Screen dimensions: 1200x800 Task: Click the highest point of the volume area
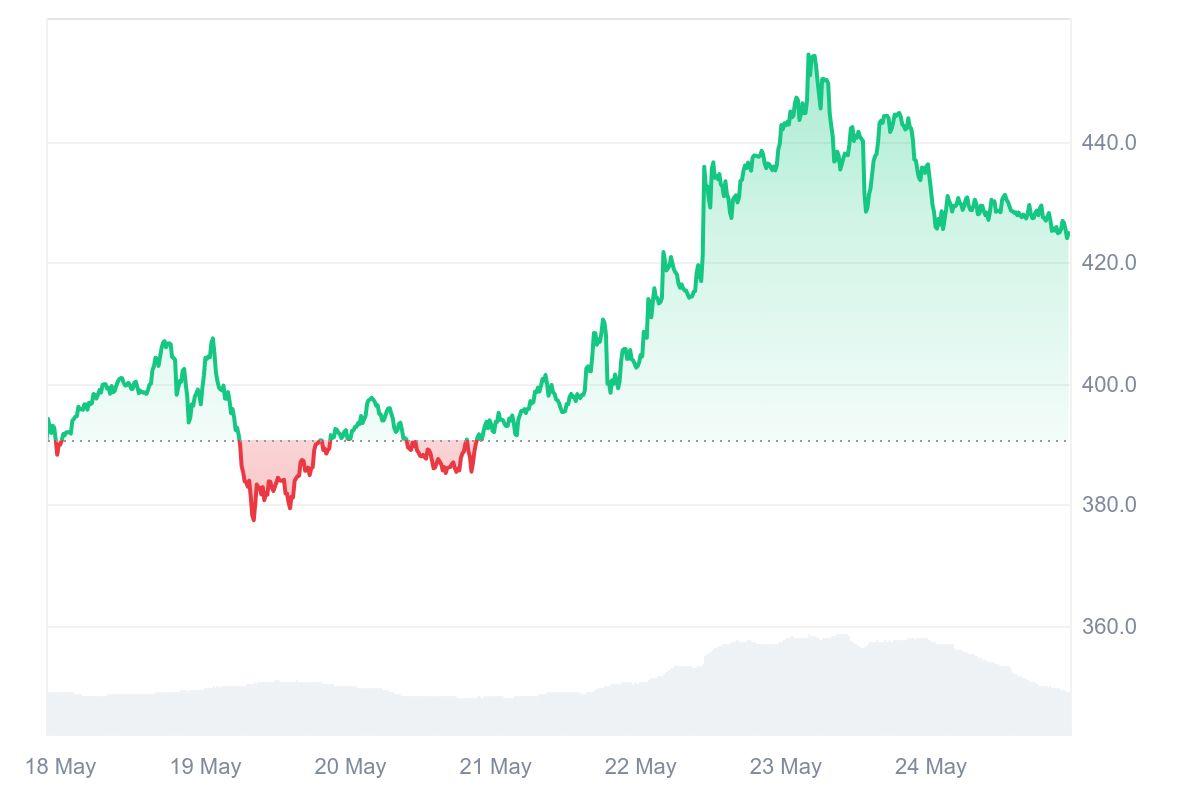pyautogui.click(x=842, y=636)
